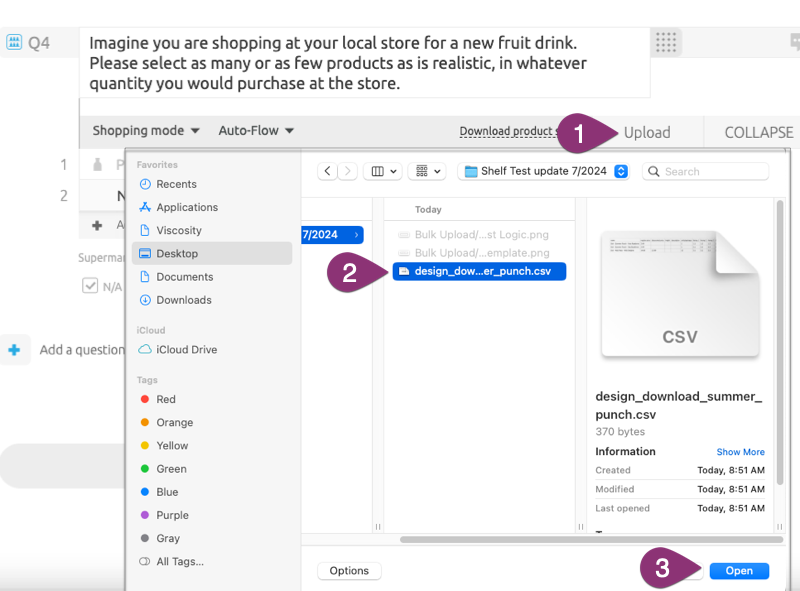The image size is (800, 591).
Task: Select the design_download_summer_punch.csv file
Action: tap(479, 271)
